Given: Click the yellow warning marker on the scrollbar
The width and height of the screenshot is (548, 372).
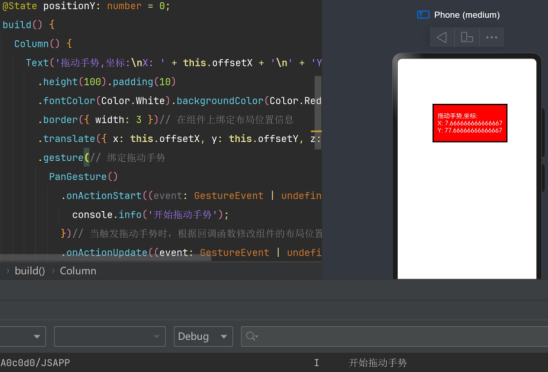Looking at the screenshot, I should coord(316,131).
